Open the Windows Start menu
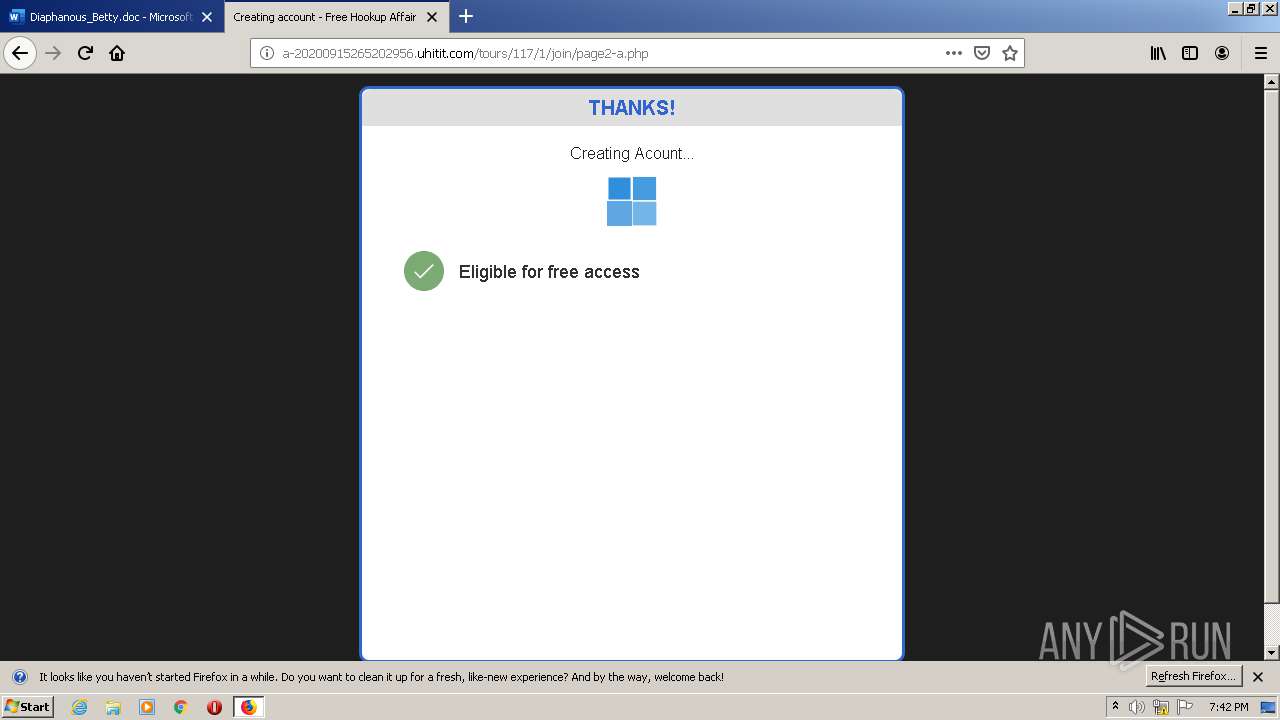 [28, 706]
